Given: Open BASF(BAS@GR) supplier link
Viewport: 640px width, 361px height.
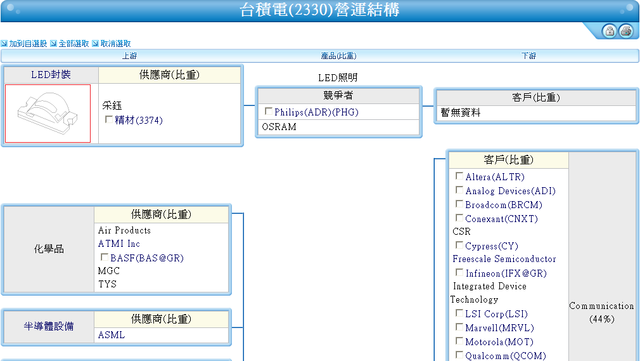Looking at the screenshot, I should pos(147,258).
